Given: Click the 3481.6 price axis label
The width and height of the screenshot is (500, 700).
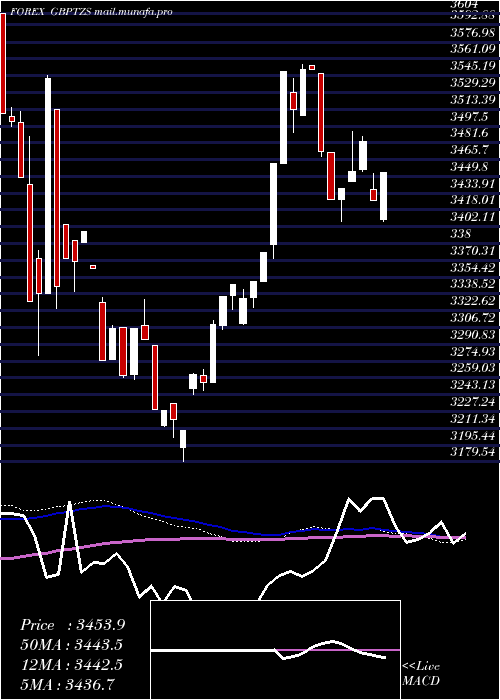Looking at the screenshot, I should point(469,133).
